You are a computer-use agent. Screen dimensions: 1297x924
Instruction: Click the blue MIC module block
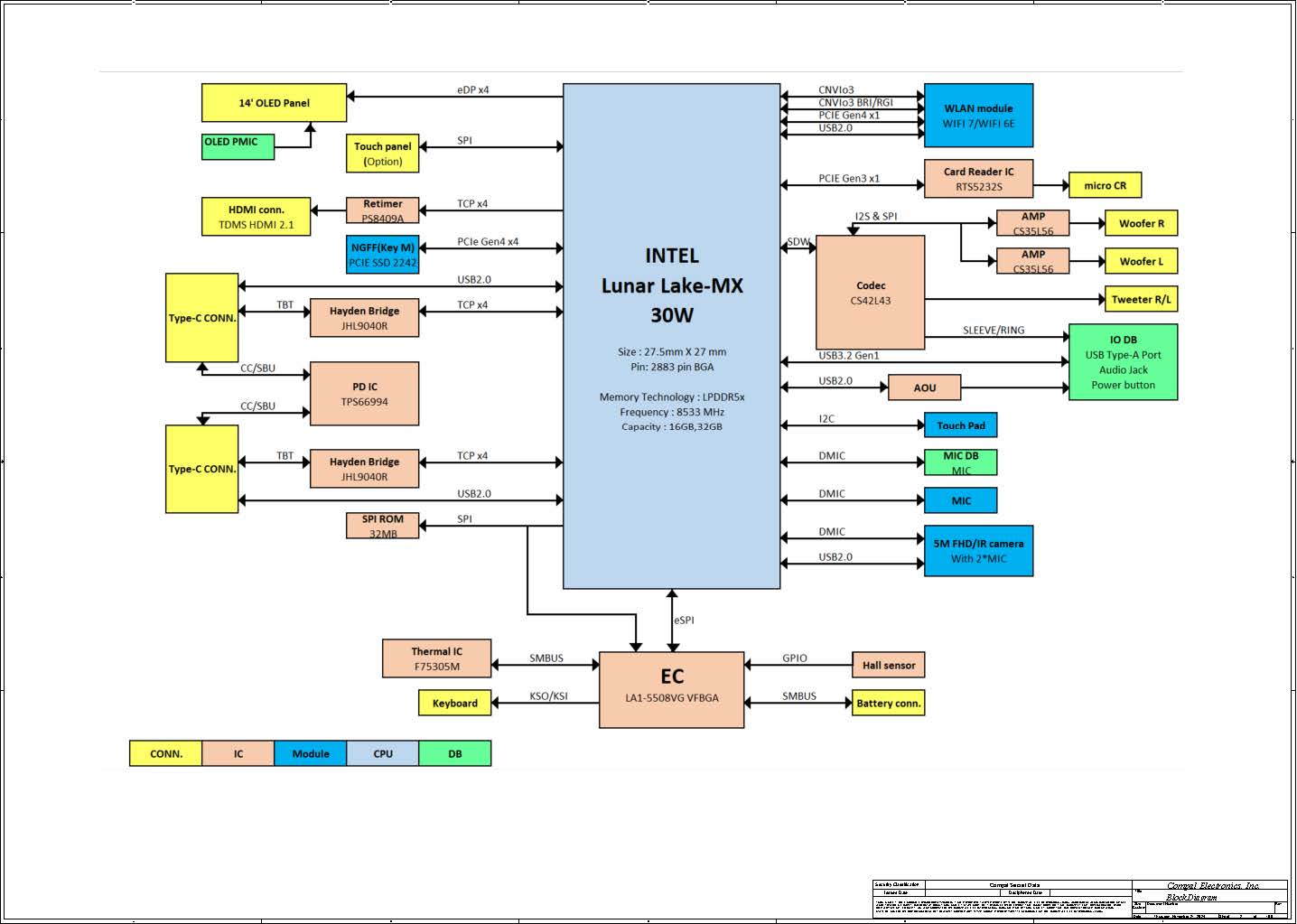[960, 500]
